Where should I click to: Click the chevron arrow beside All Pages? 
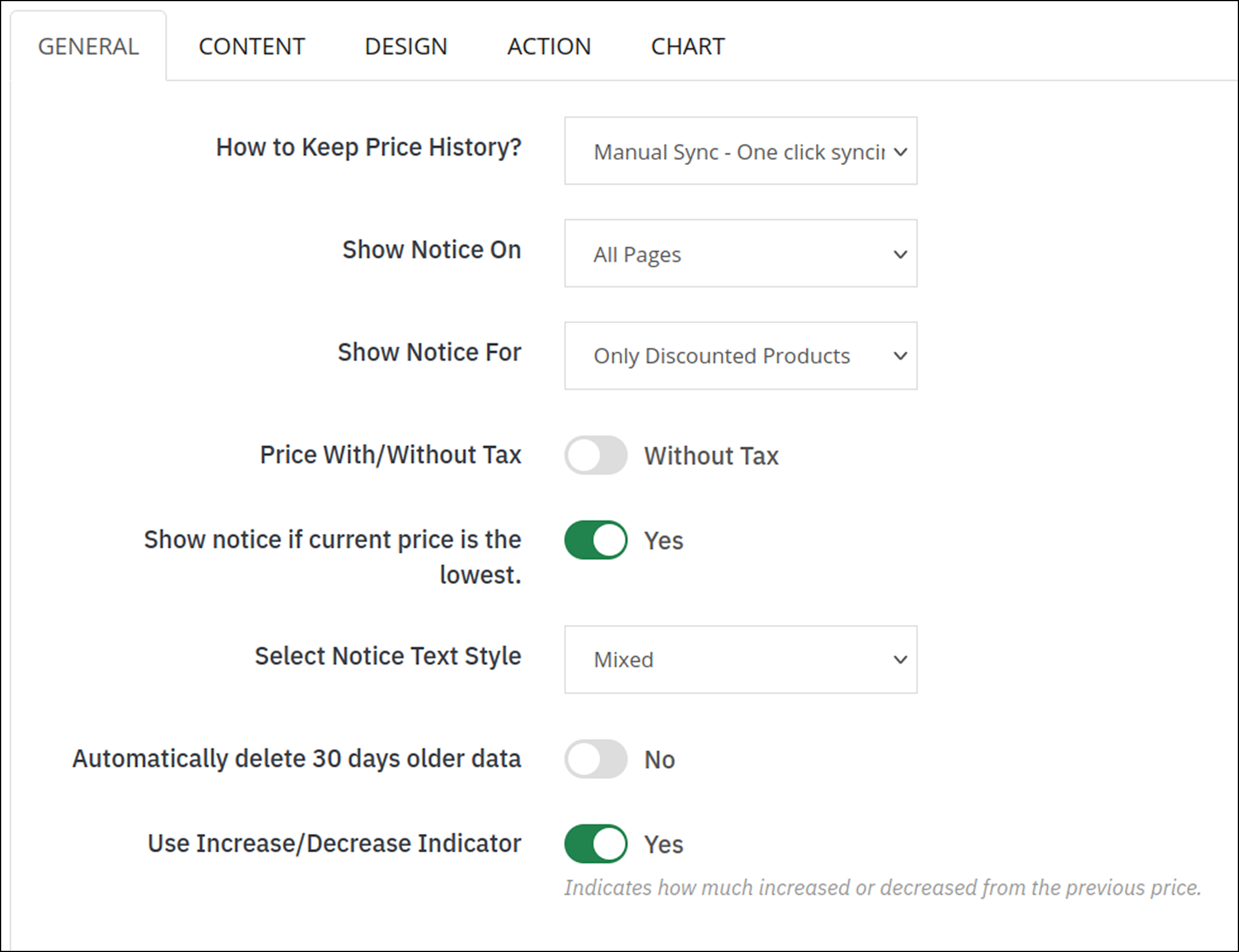(x=900, y=254)
